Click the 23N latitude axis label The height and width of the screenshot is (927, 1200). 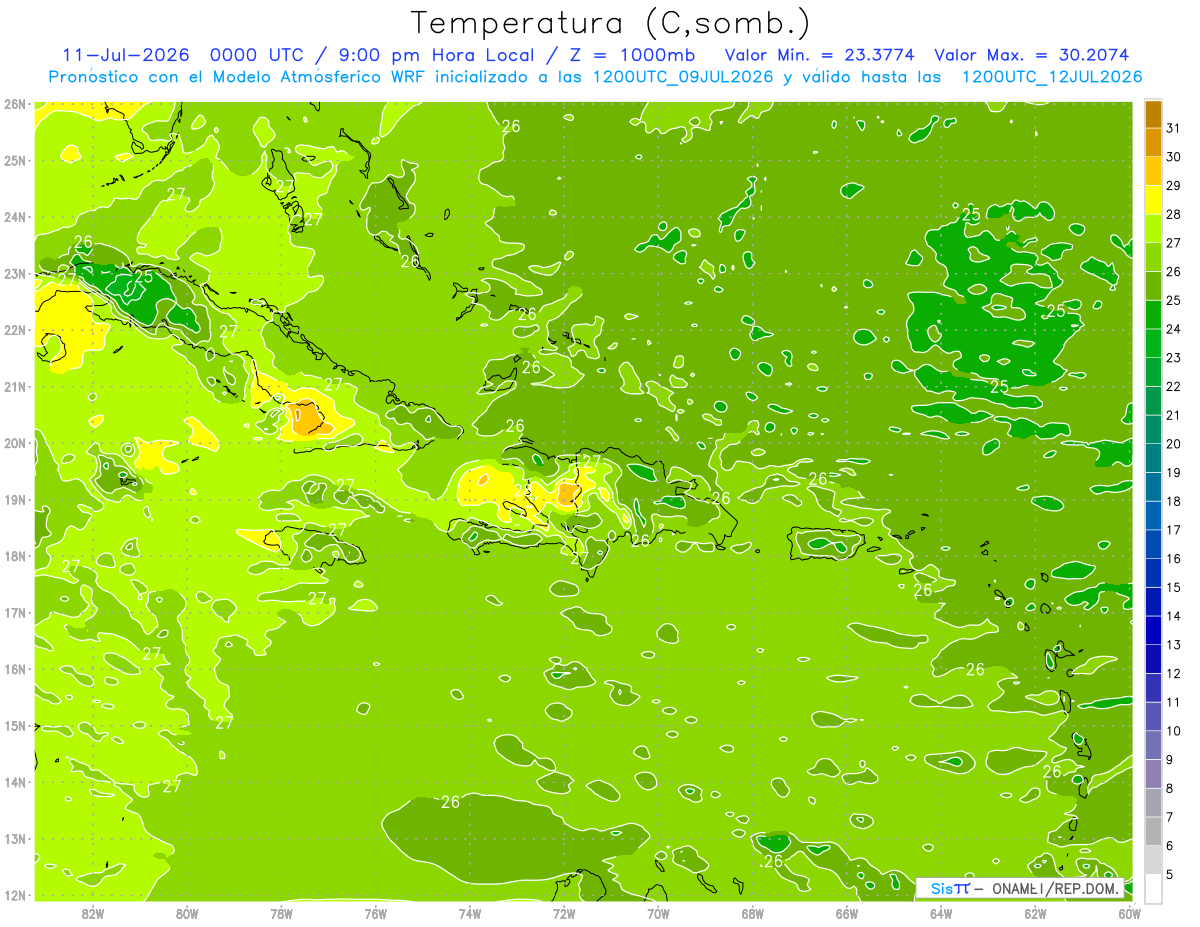tap(15, 273)
